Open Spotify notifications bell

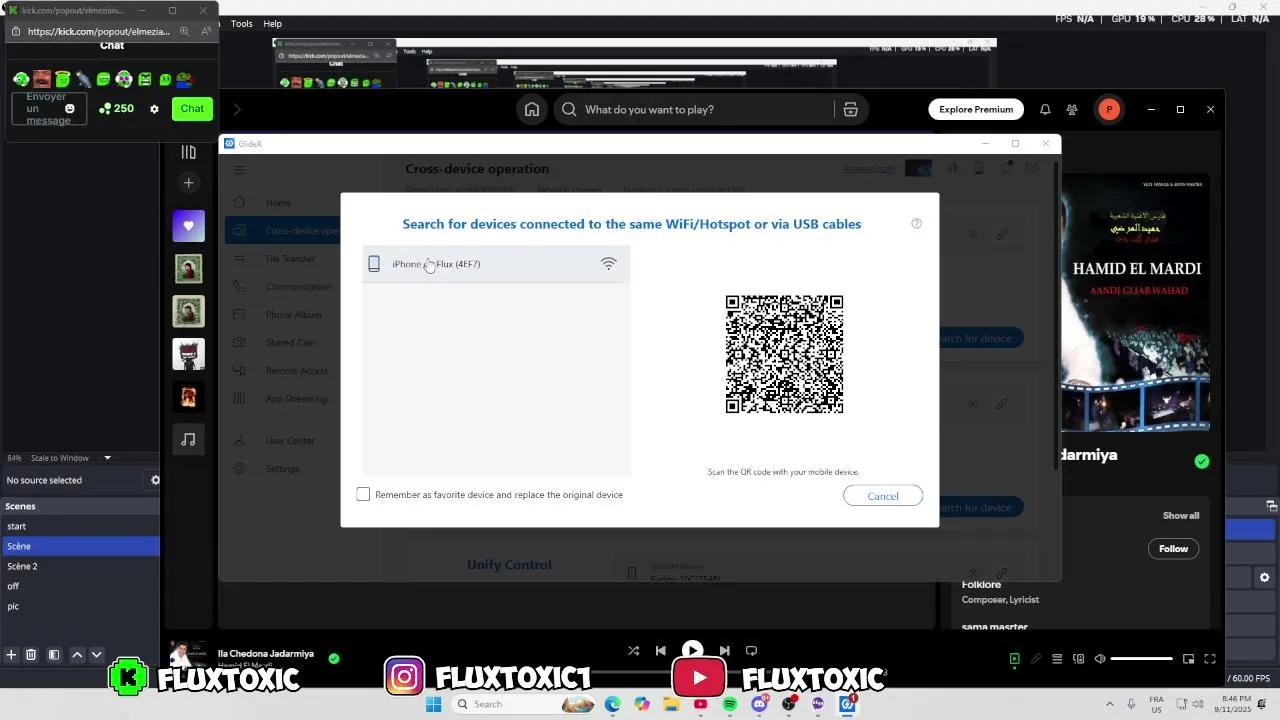pos(1045,109)
